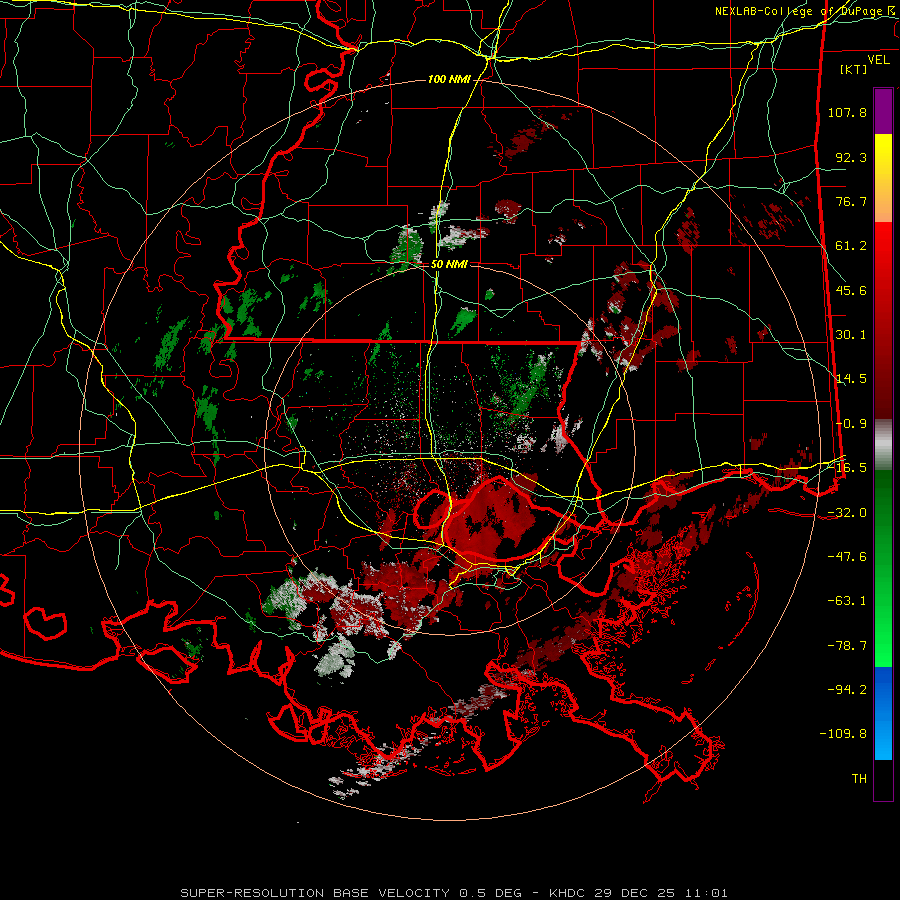Select the 61.2 velocity scale value
This screenshot has width=900, height=900.
pyautogui.click(x=851, y=246)
